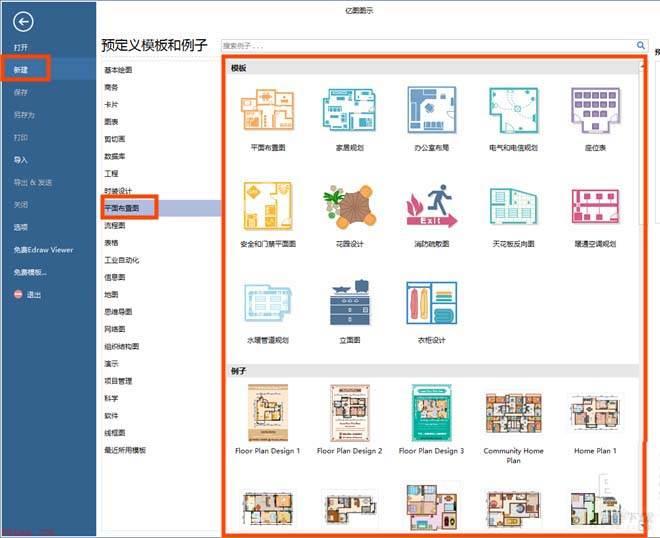Select the 工业自动化 category

pos(122,260)
